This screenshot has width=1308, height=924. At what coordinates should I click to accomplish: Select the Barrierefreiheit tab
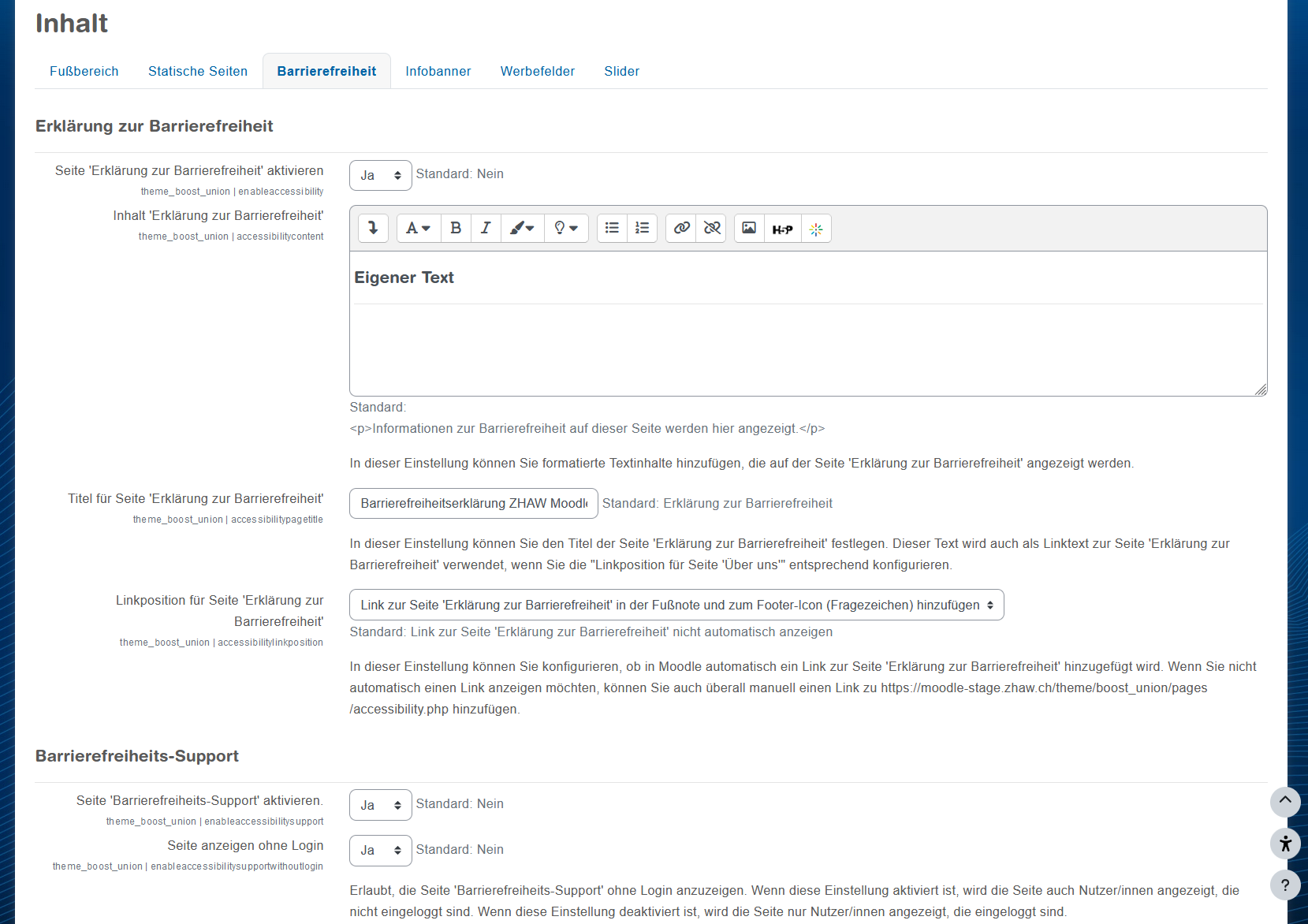tap(326, 71)
